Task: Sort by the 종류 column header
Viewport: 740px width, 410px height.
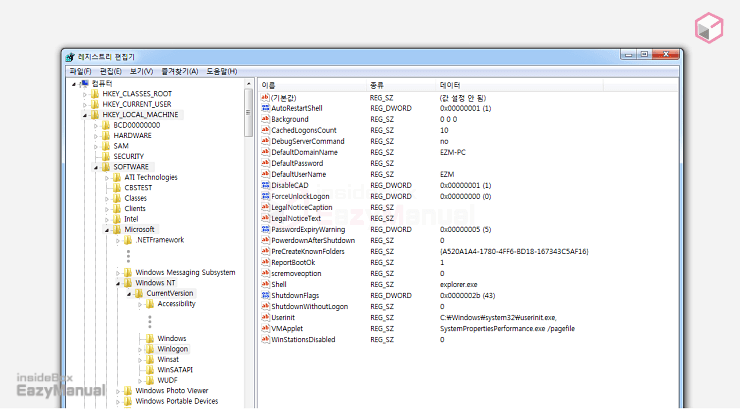Action: [401, 85]
